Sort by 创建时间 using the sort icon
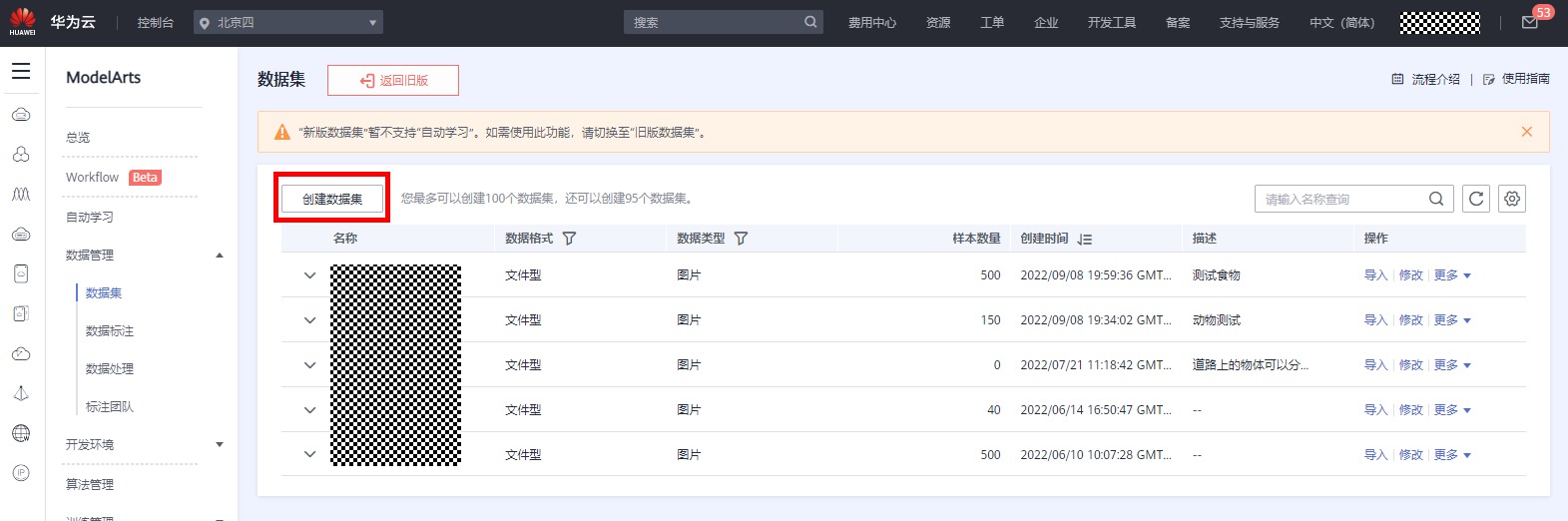 pyautogui.click(x=1085, y=240)
